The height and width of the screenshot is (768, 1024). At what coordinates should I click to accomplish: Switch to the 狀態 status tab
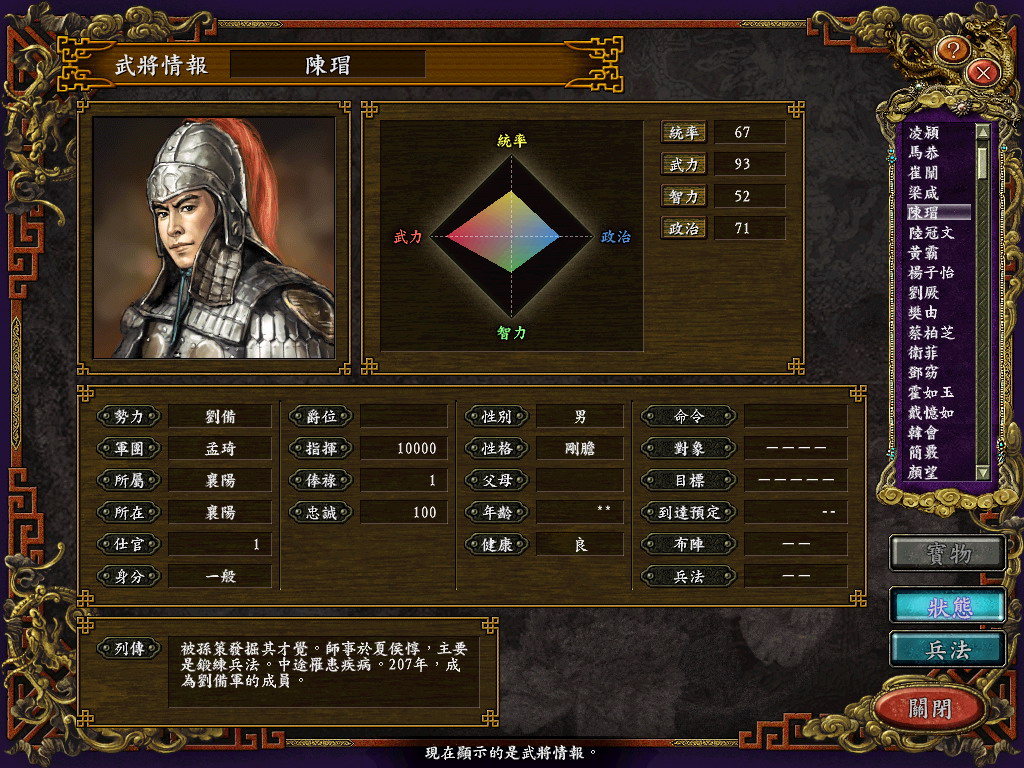(948, 607)
